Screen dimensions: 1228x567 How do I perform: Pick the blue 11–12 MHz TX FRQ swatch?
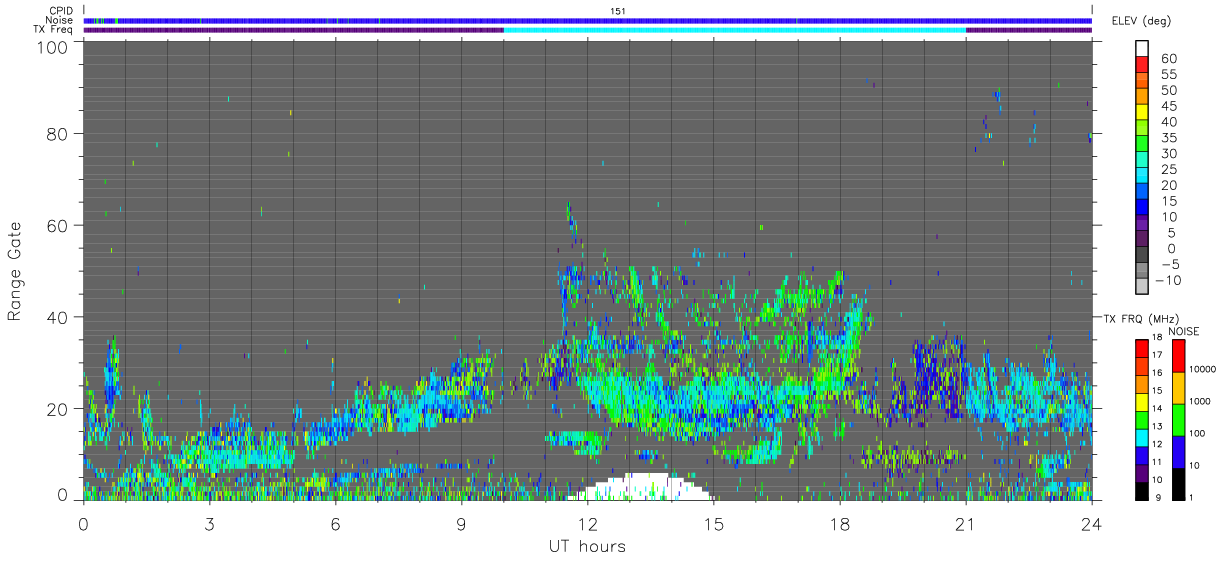tap(1142, 455)
